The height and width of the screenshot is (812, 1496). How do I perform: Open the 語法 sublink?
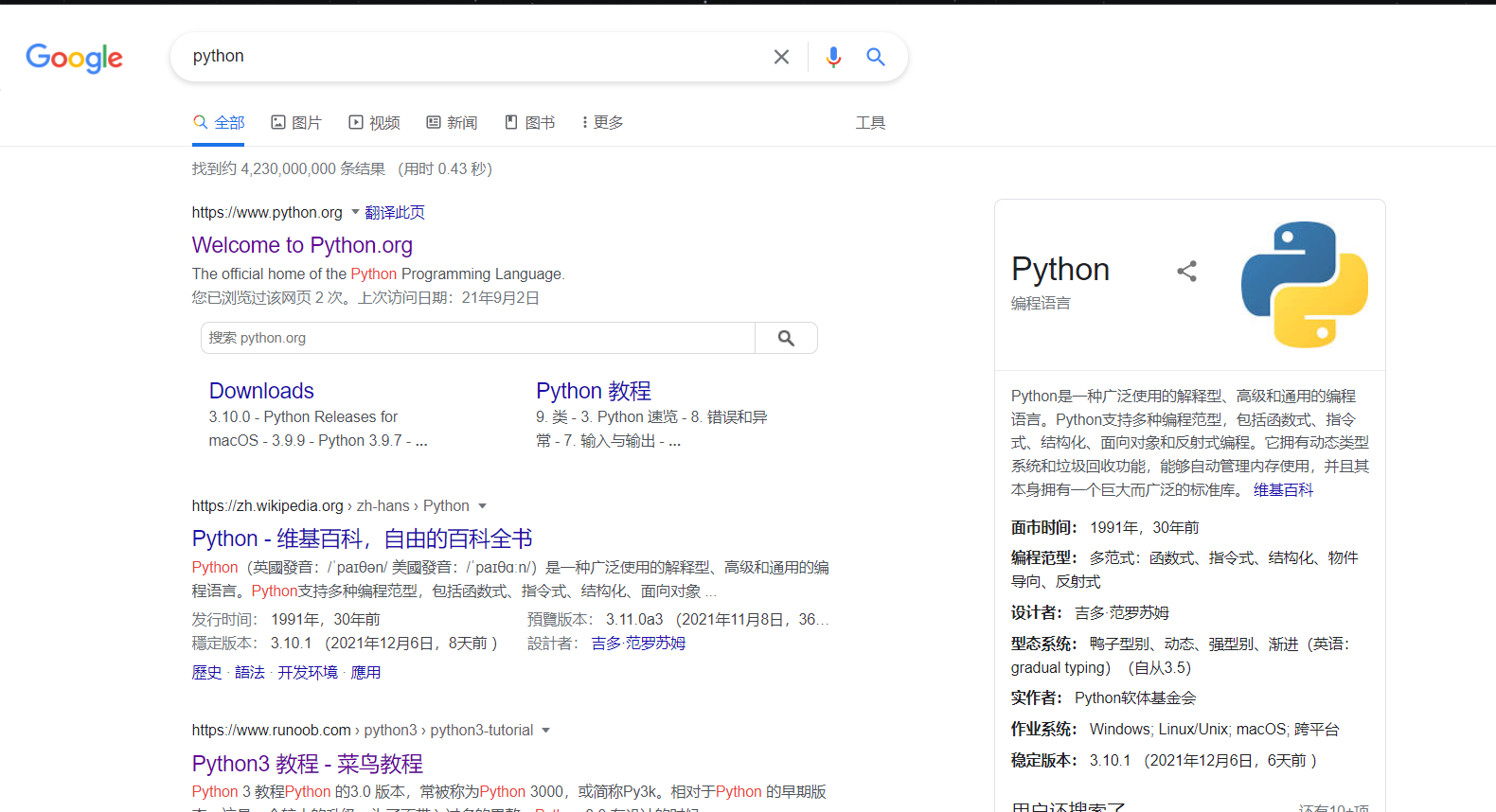250,672
